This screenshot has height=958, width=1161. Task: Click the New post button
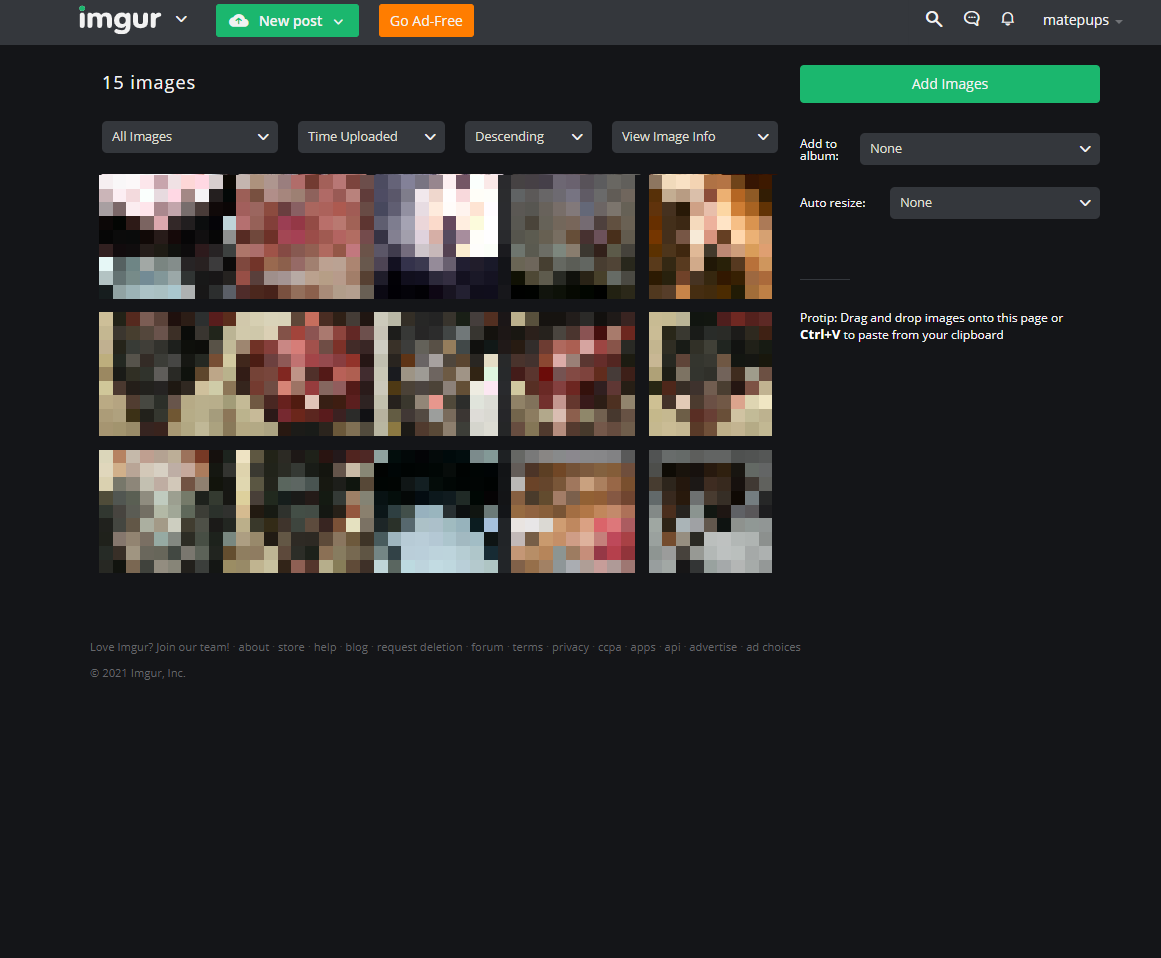coord(287,21)
